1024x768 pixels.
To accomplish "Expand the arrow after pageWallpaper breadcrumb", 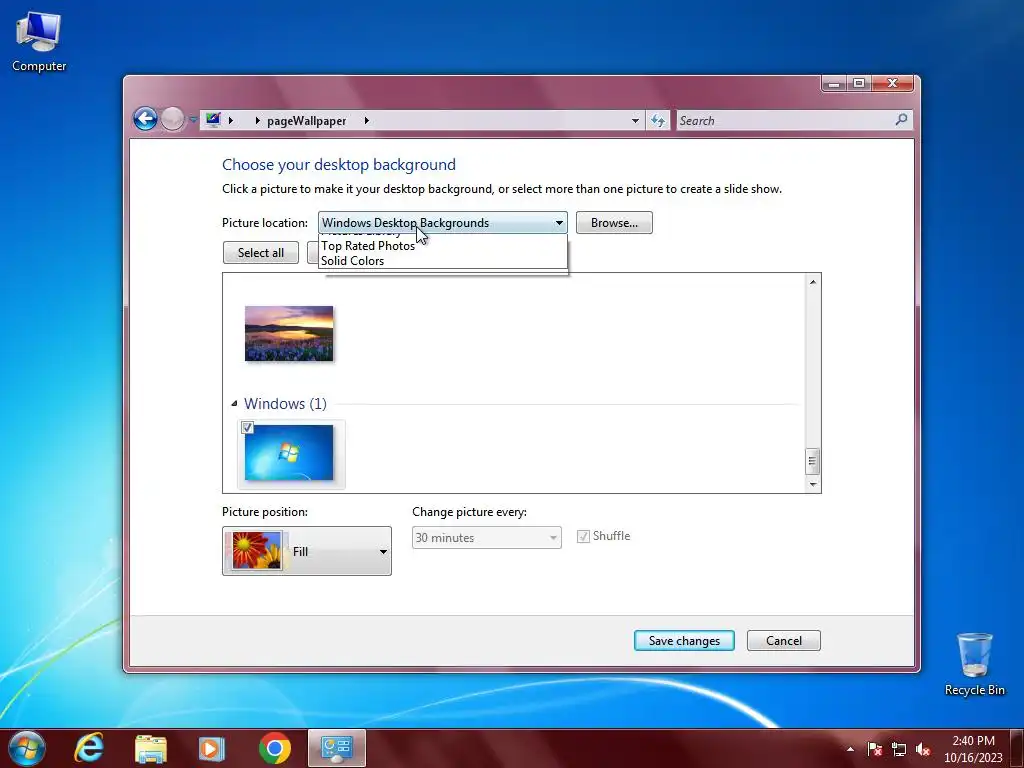I will [x=366, y=120].
